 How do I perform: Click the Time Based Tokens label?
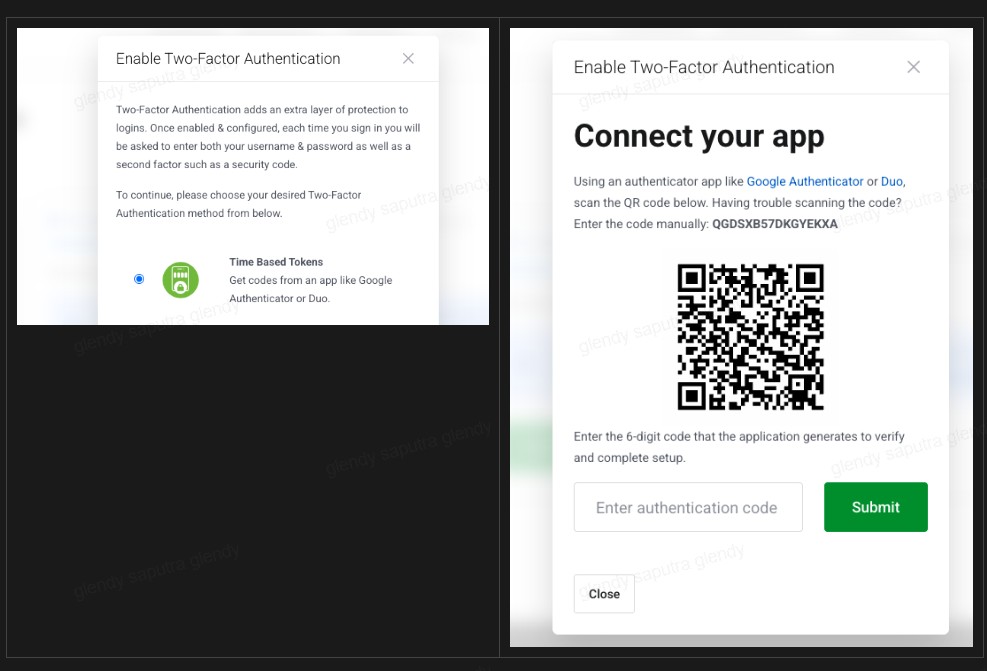coord(276,262)
